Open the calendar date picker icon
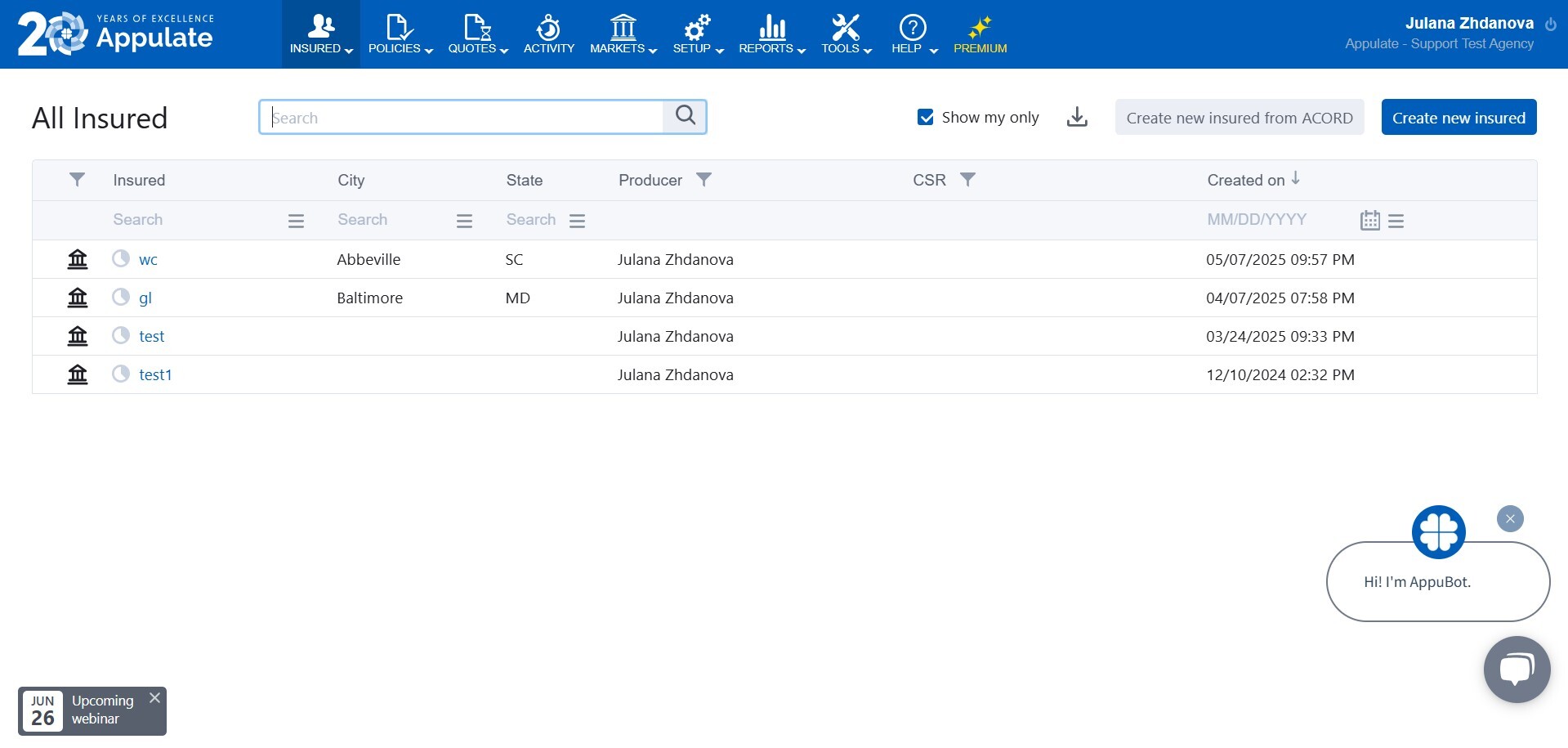This screenshot has height=748, width=1568. tap(1369, 221)
